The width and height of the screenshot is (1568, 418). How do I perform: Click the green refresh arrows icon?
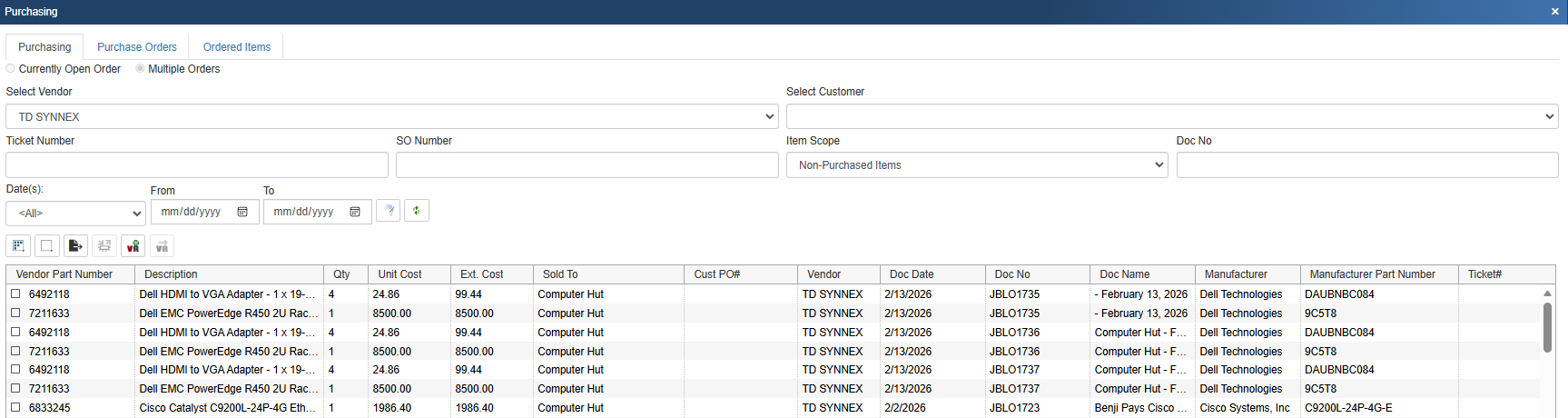pyautogui.click(x=417, y=211)
